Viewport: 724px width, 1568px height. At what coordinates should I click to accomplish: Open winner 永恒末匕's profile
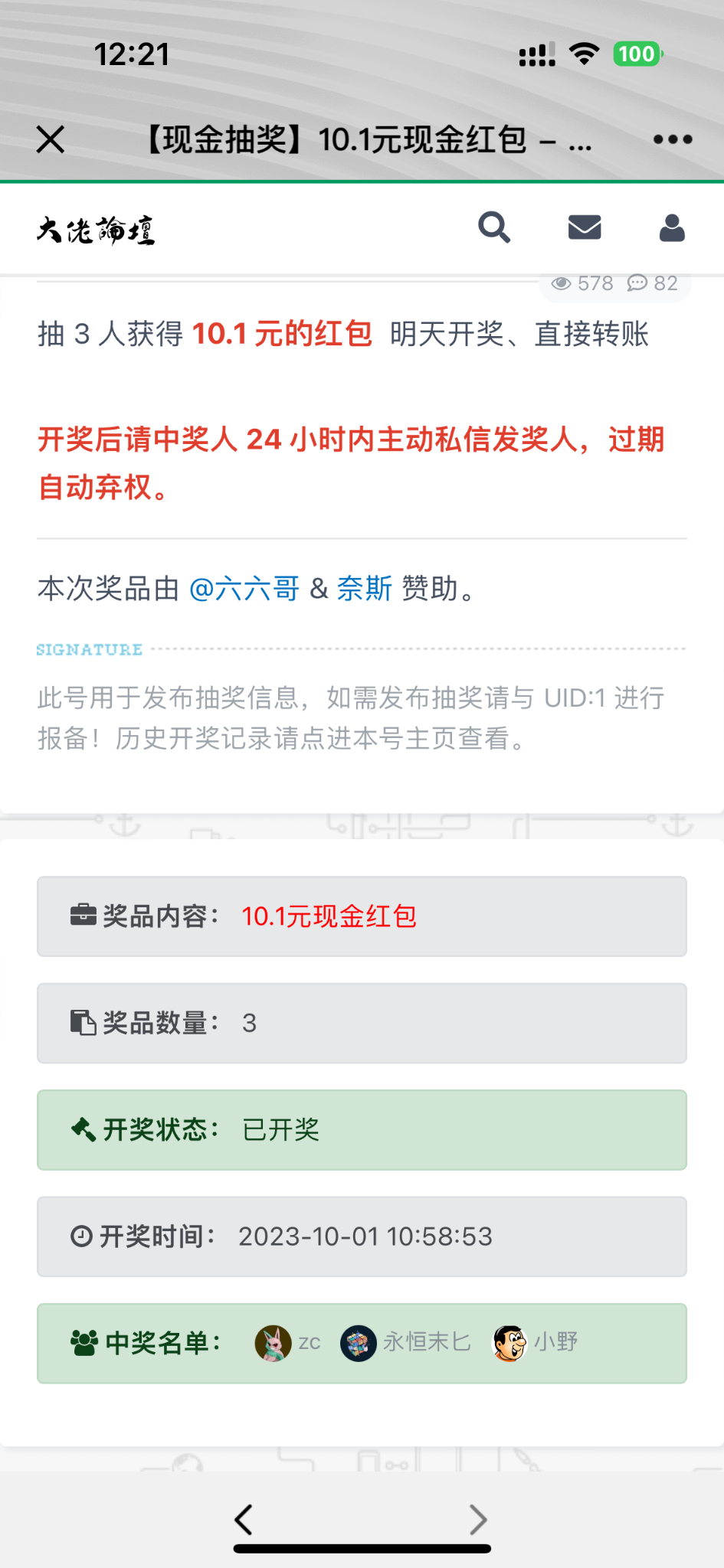pos(426,1342)
